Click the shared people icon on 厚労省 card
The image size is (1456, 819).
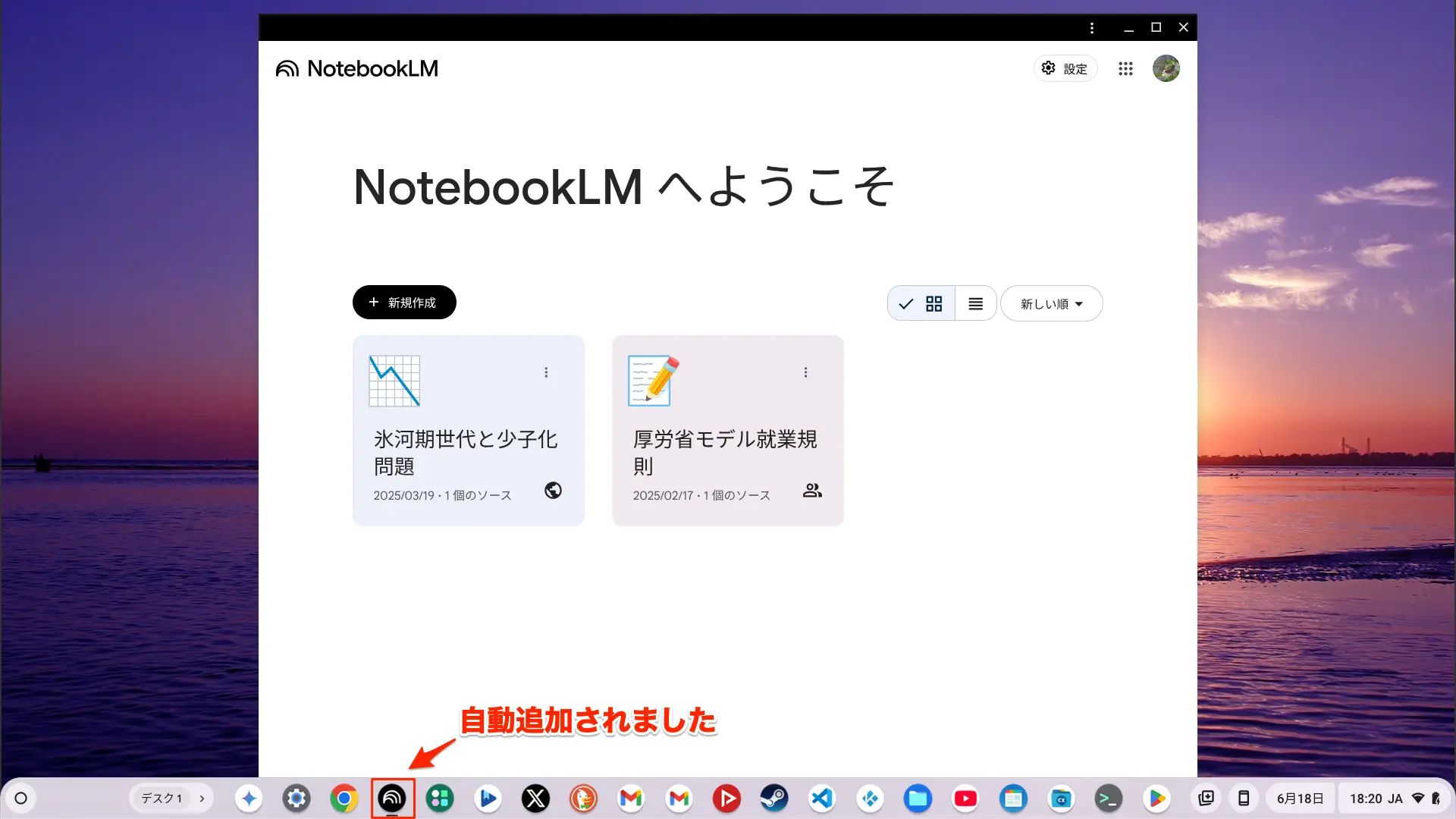pyautogui.click(x=812, y=491)
